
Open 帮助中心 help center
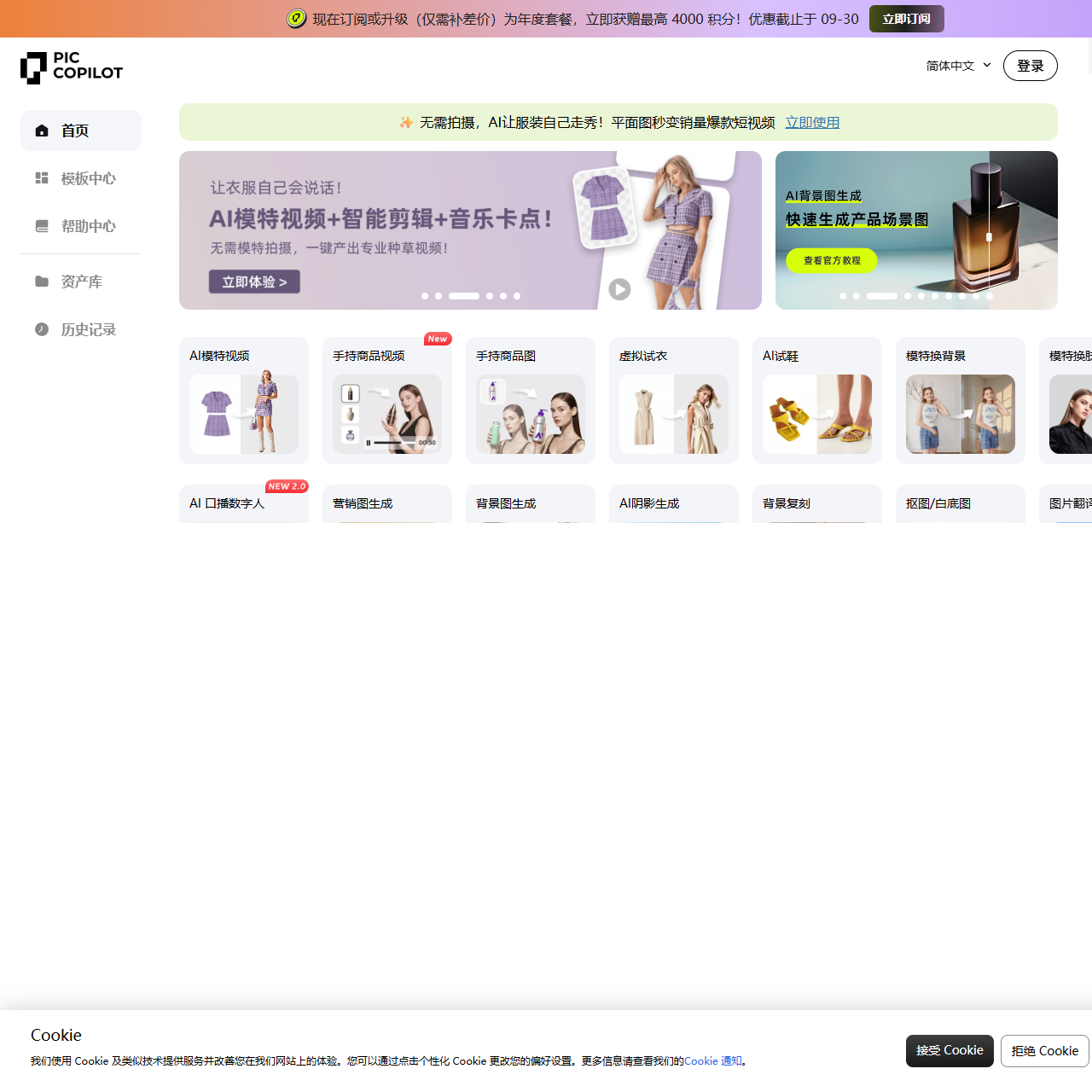[81, 226]
